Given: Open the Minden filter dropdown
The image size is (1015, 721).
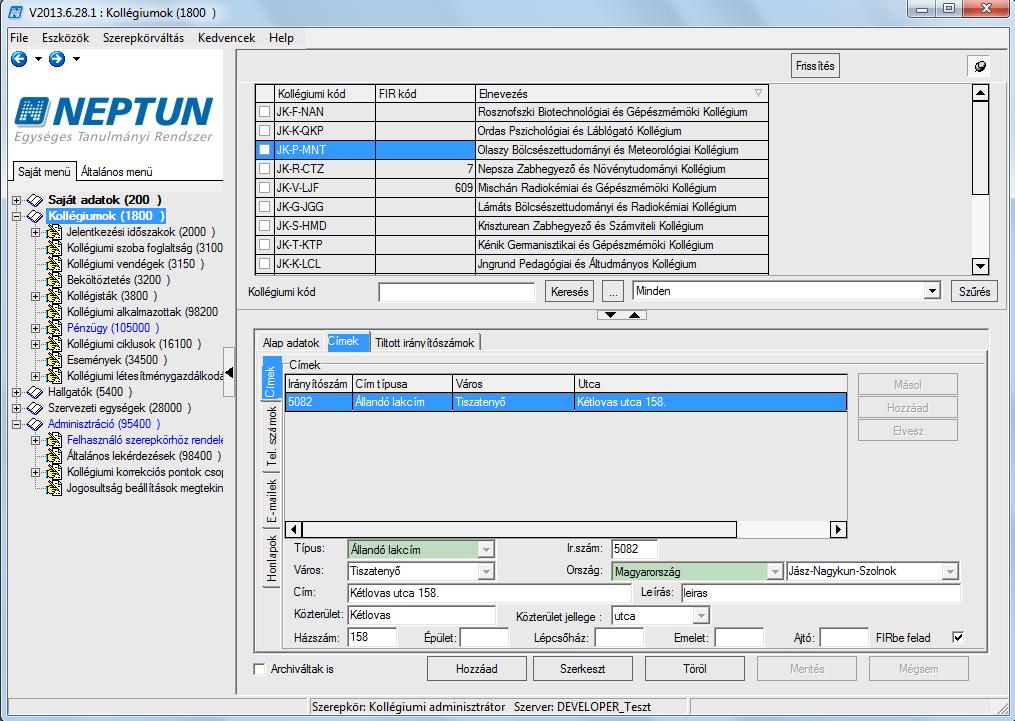Looking at the screenshot, I should 931,291.
